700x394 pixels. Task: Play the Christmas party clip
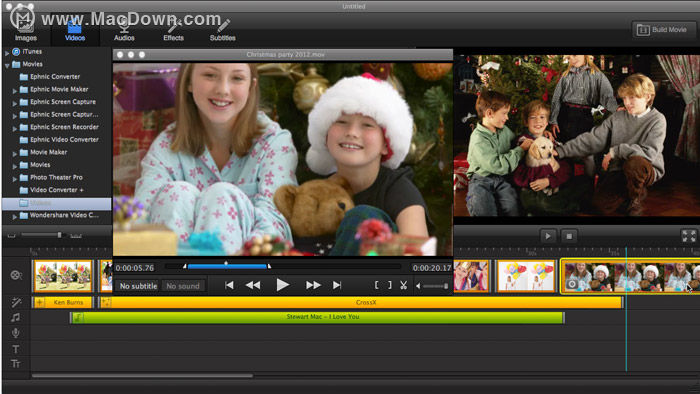(x=282, y=285)
